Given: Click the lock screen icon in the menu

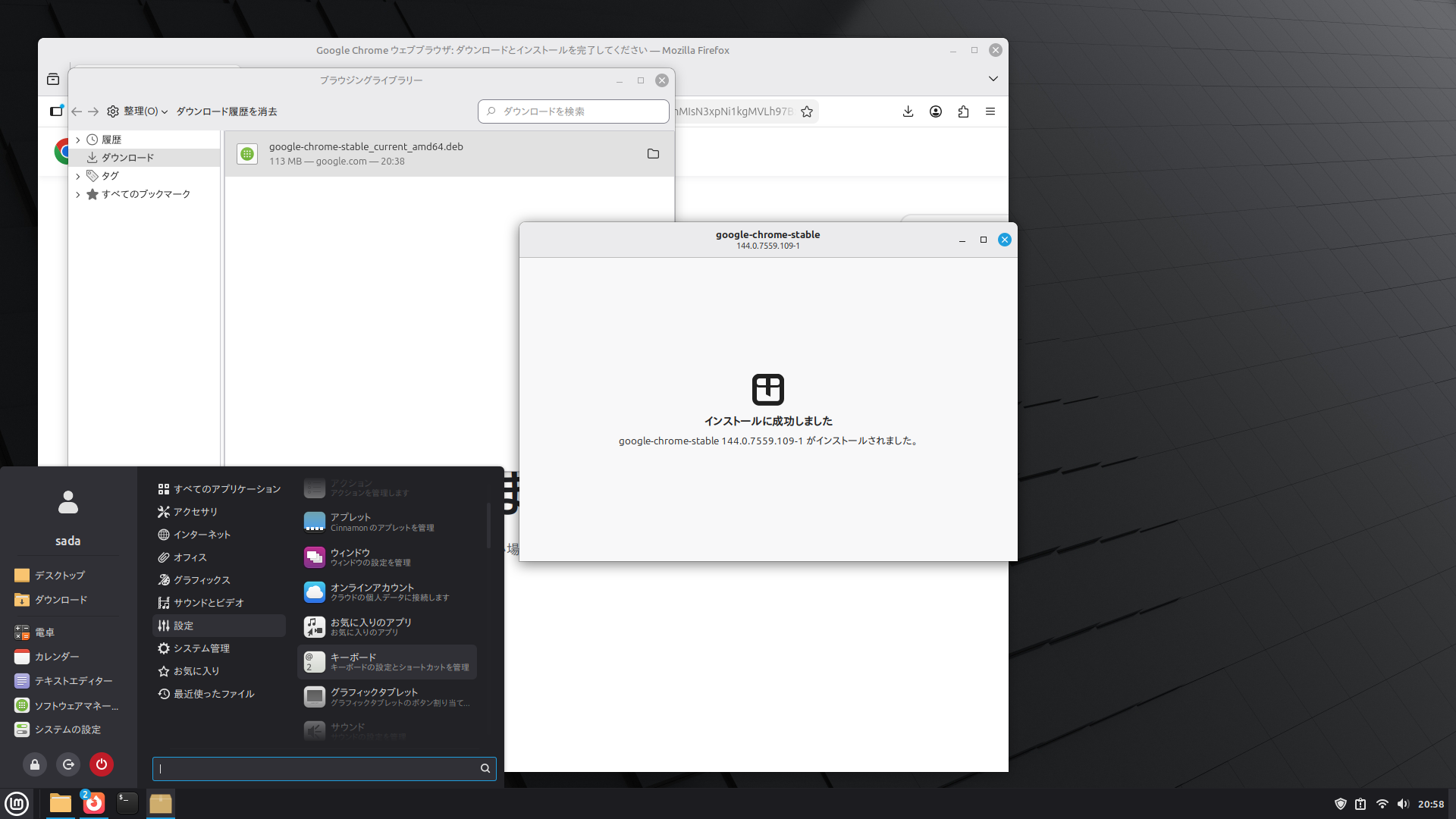Looking at the screenshot, I should 35,764.
